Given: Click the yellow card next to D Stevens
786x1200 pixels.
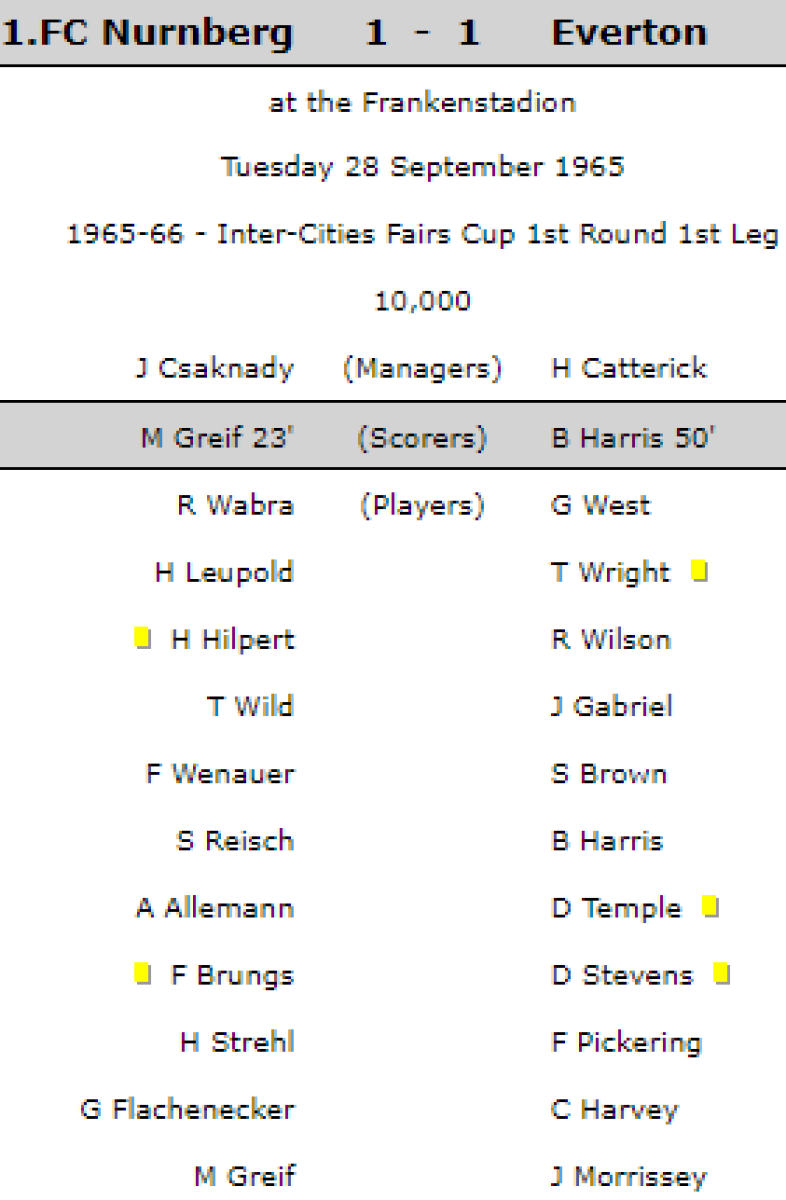Looking at the screenshot, I should click(722, 974).
